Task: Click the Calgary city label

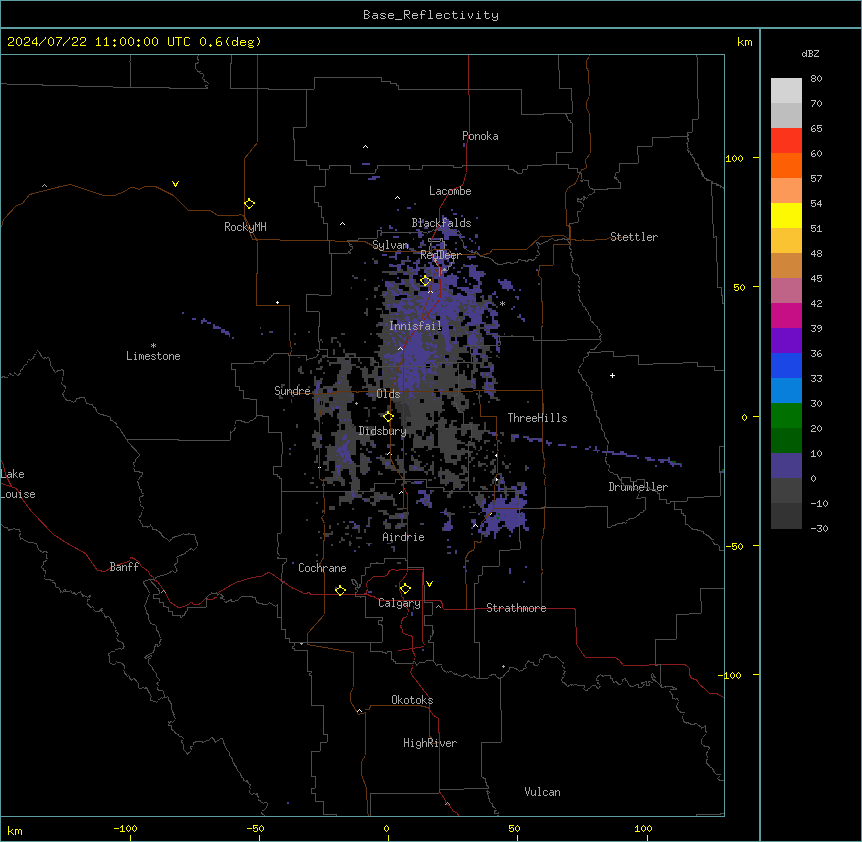Action: click(x=399, y=603)
